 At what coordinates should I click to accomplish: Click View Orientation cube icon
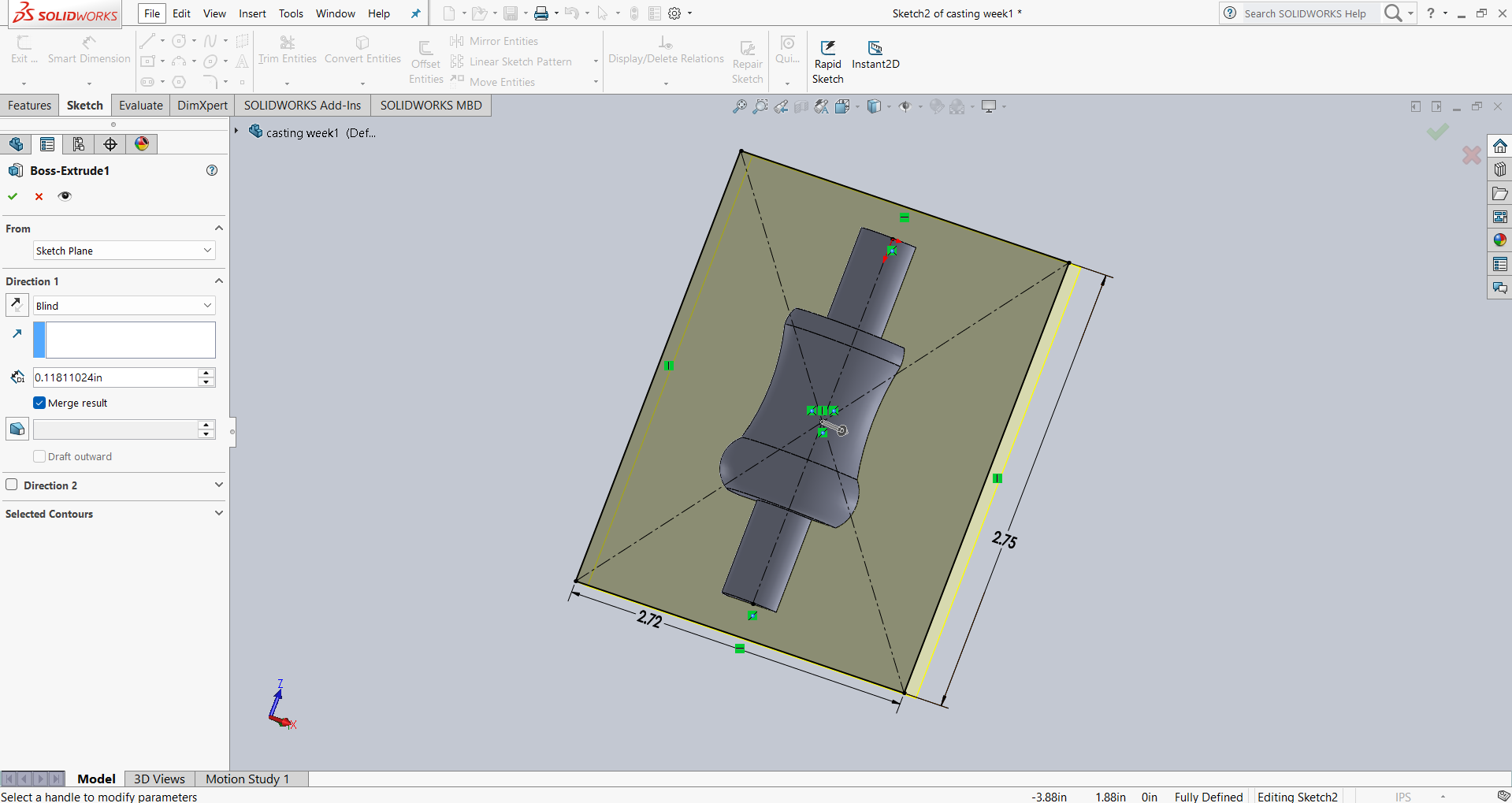click(842, 106)
